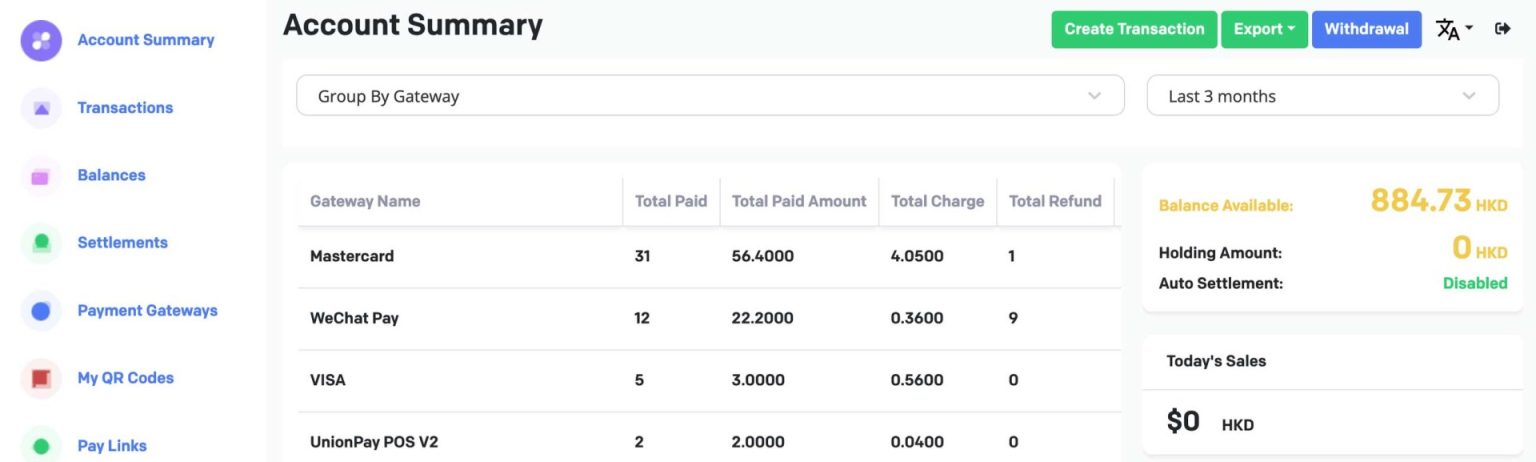The image size is (1536, 462).
Task: Open the Transactions sidebar icon
Action: (41, 108)
